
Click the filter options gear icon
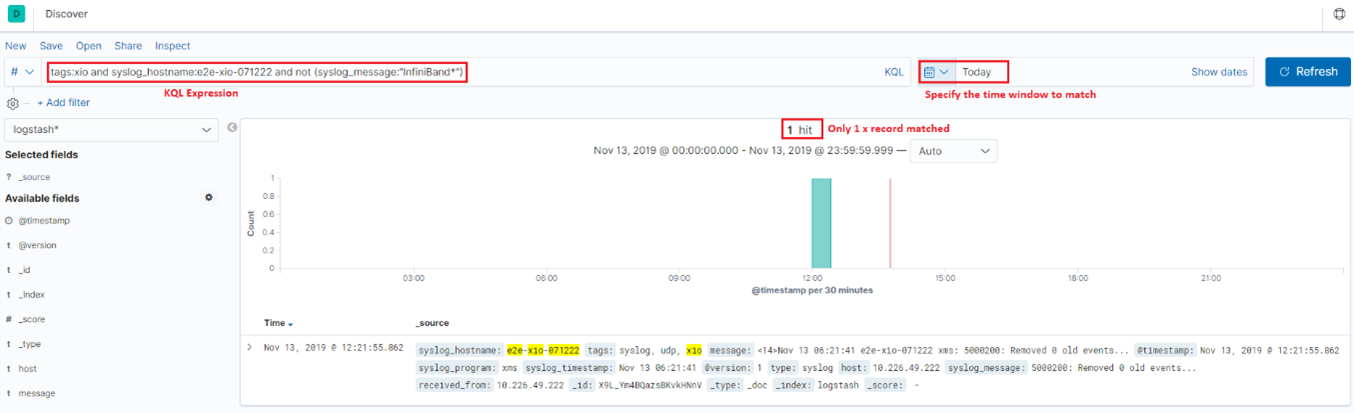coord(13,103)
